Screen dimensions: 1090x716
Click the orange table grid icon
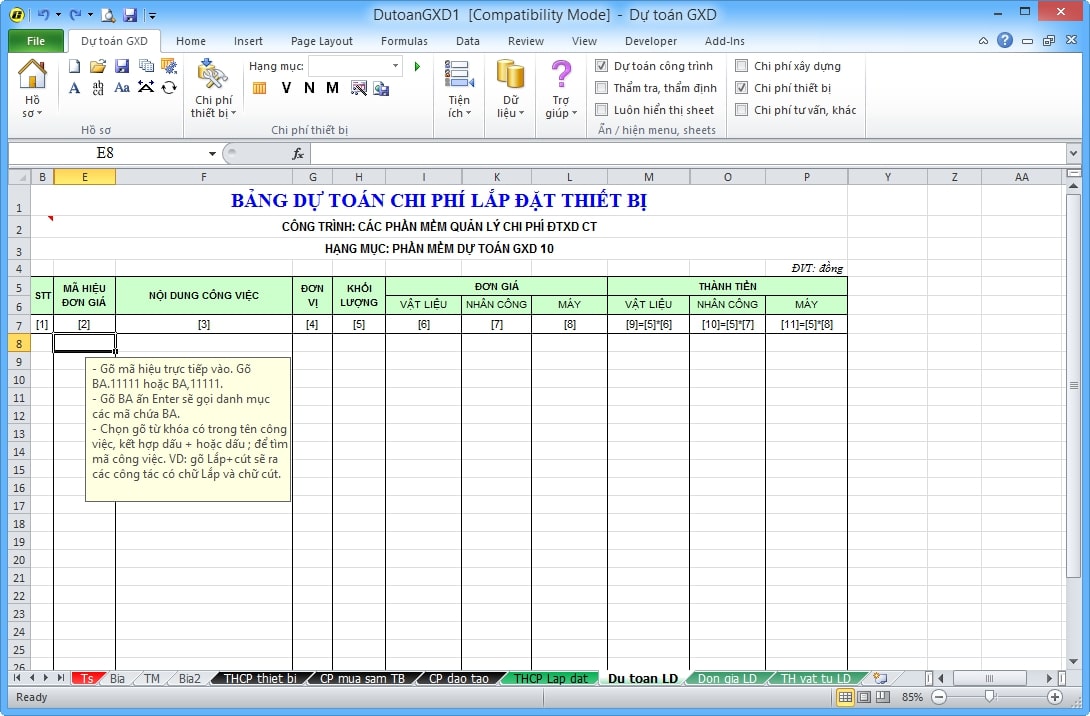tap(260, 88)
